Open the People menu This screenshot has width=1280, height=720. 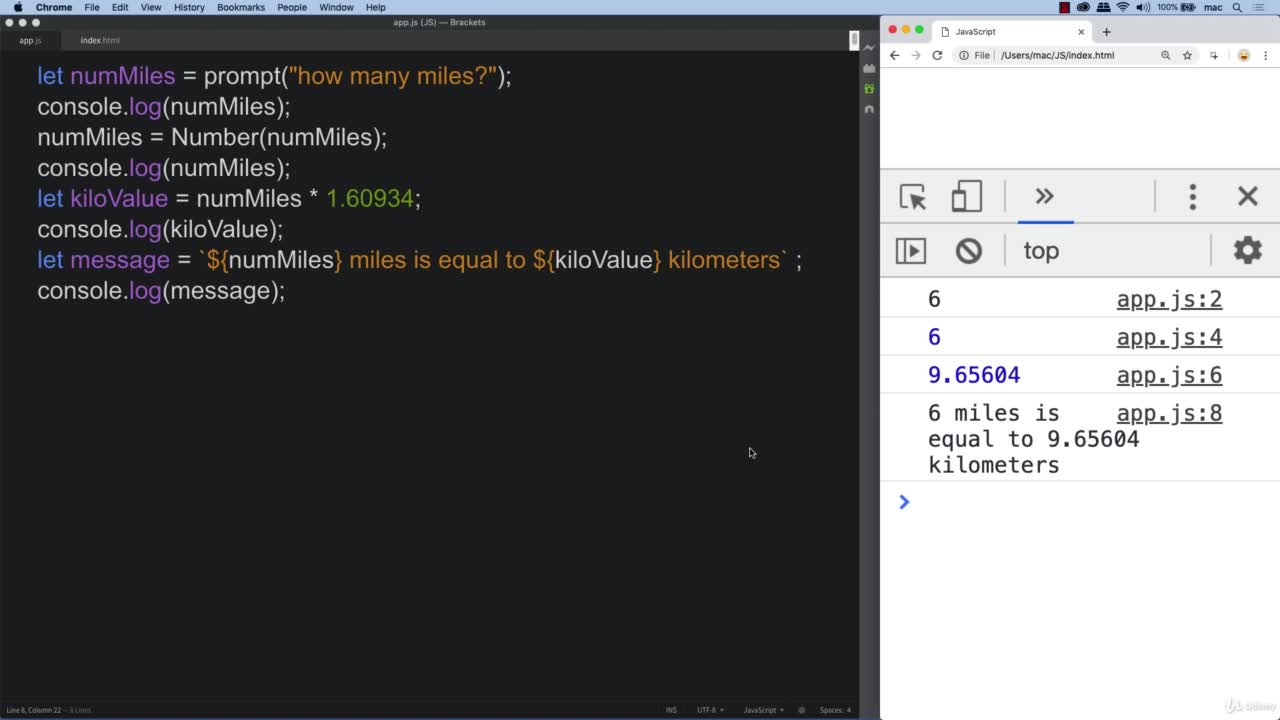[x=292, y=7]
